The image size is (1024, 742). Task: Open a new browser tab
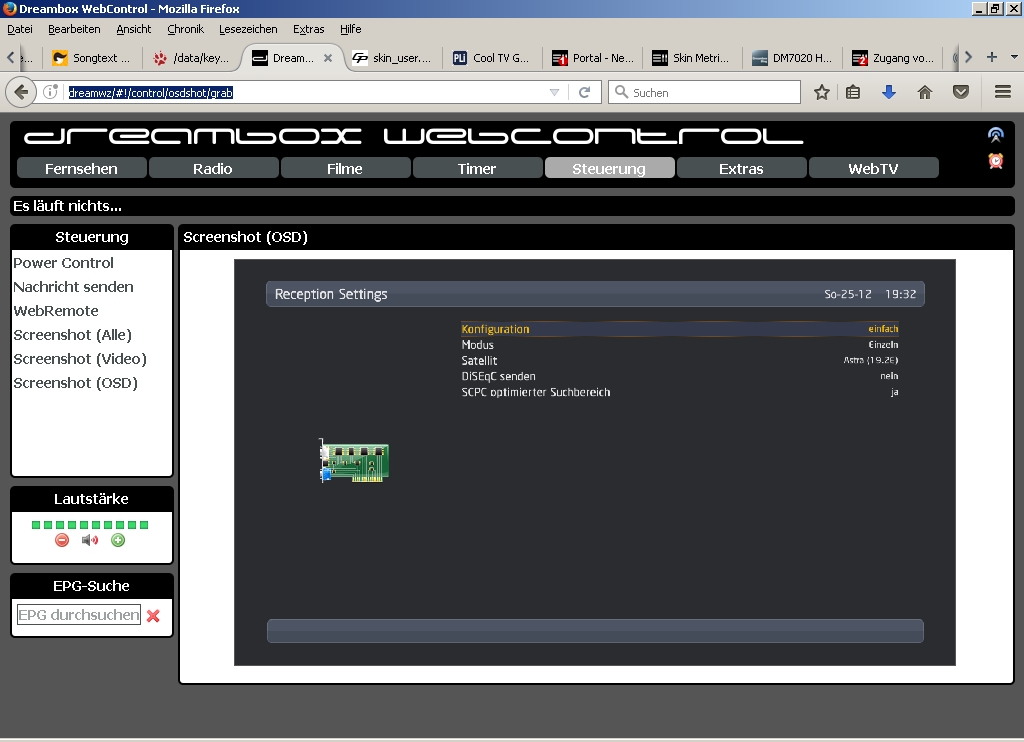coord(991,57)
